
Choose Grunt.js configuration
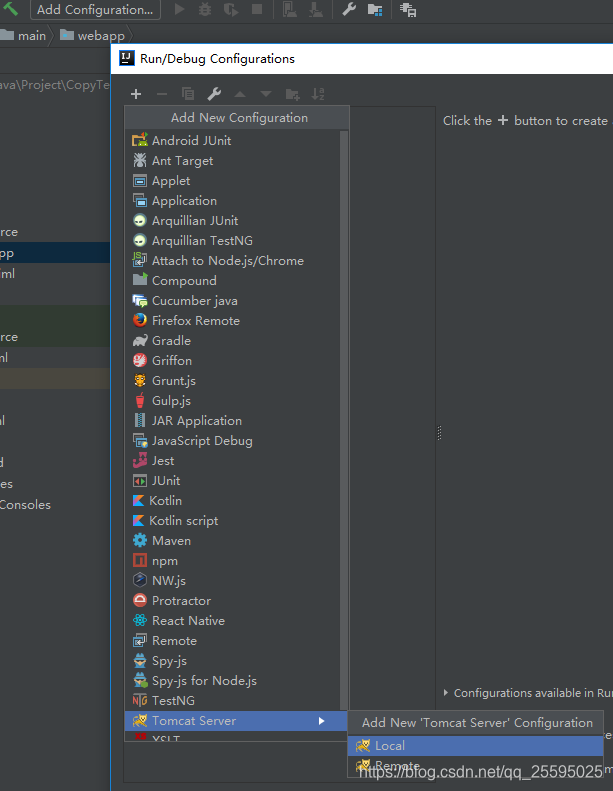tap(236, 380)
